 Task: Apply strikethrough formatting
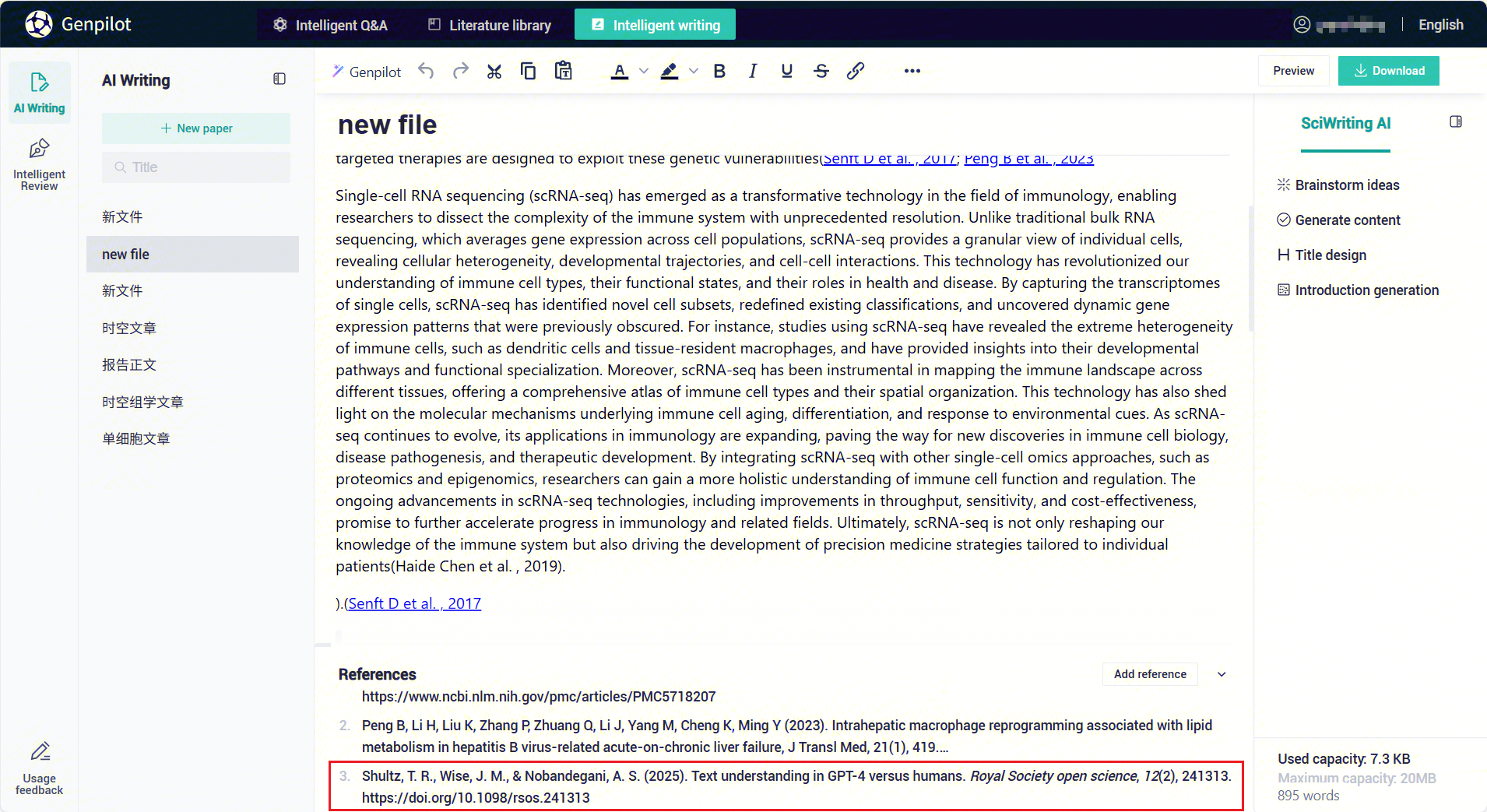[x=821, y=71]
